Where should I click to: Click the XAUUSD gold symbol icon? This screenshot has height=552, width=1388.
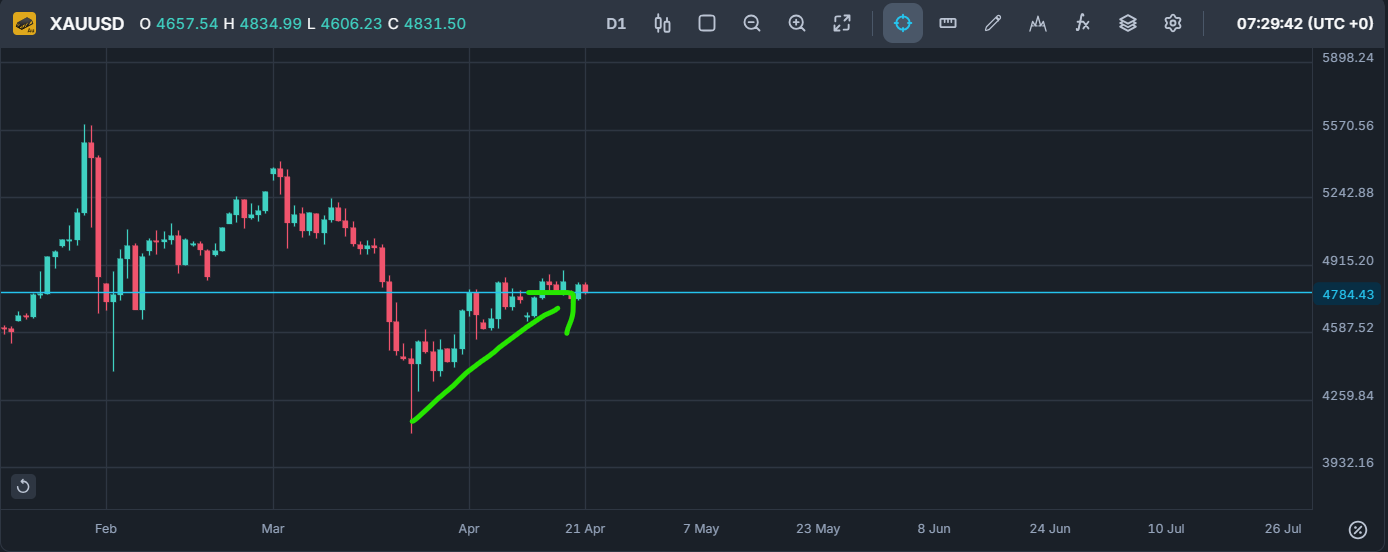(24, 23)
